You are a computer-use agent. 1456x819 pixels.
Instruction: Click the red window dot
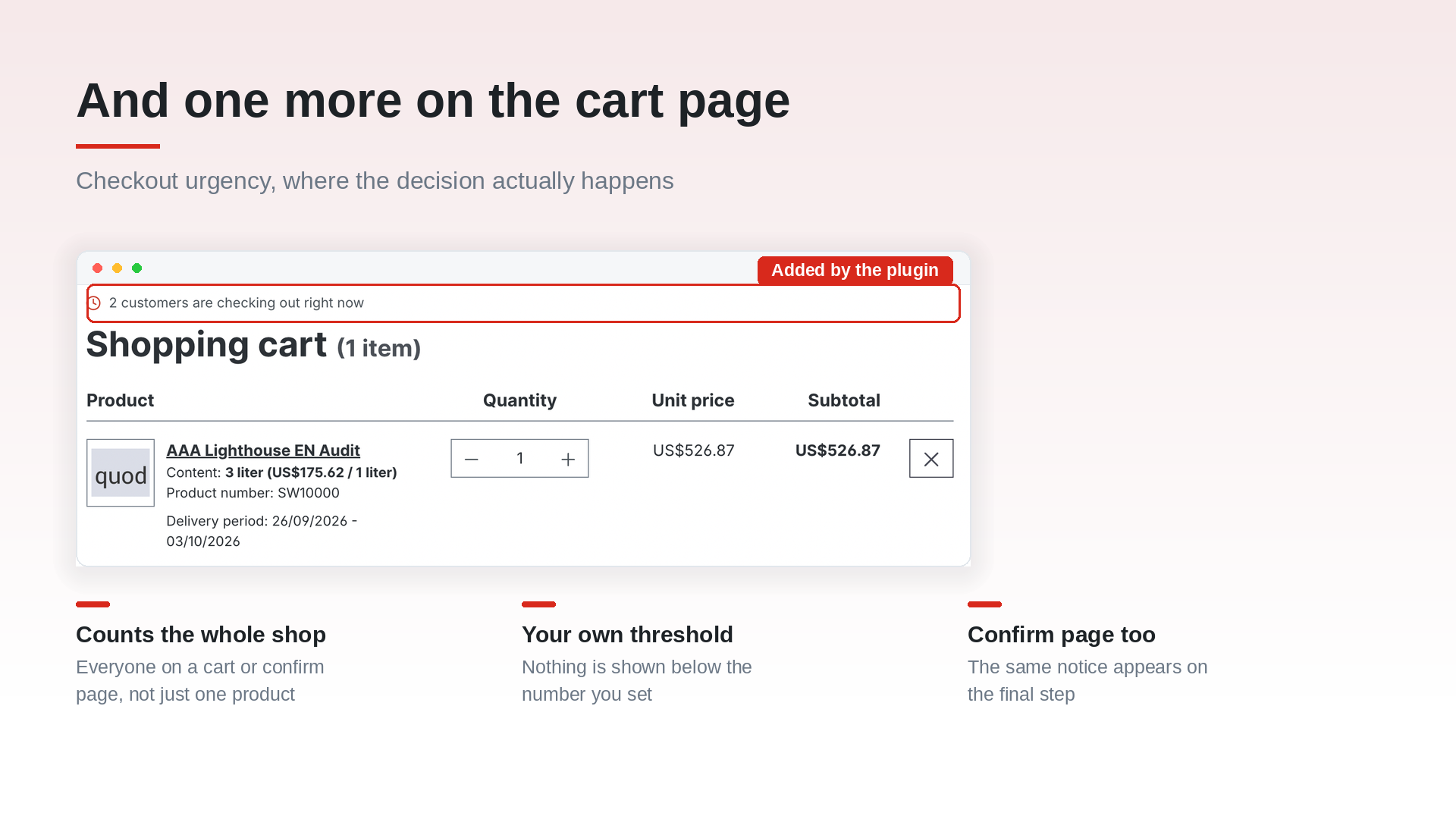pos(97,268)
